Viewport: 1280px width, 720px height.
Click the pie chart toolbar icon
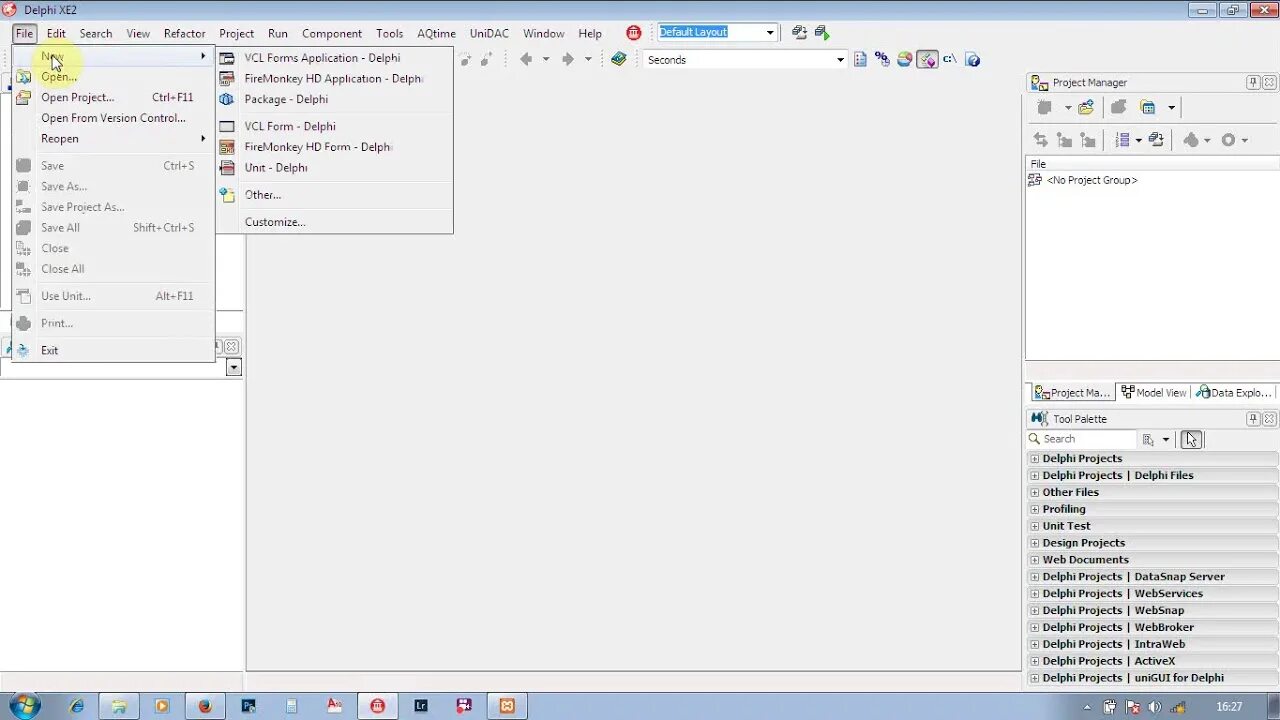(904, 59)
